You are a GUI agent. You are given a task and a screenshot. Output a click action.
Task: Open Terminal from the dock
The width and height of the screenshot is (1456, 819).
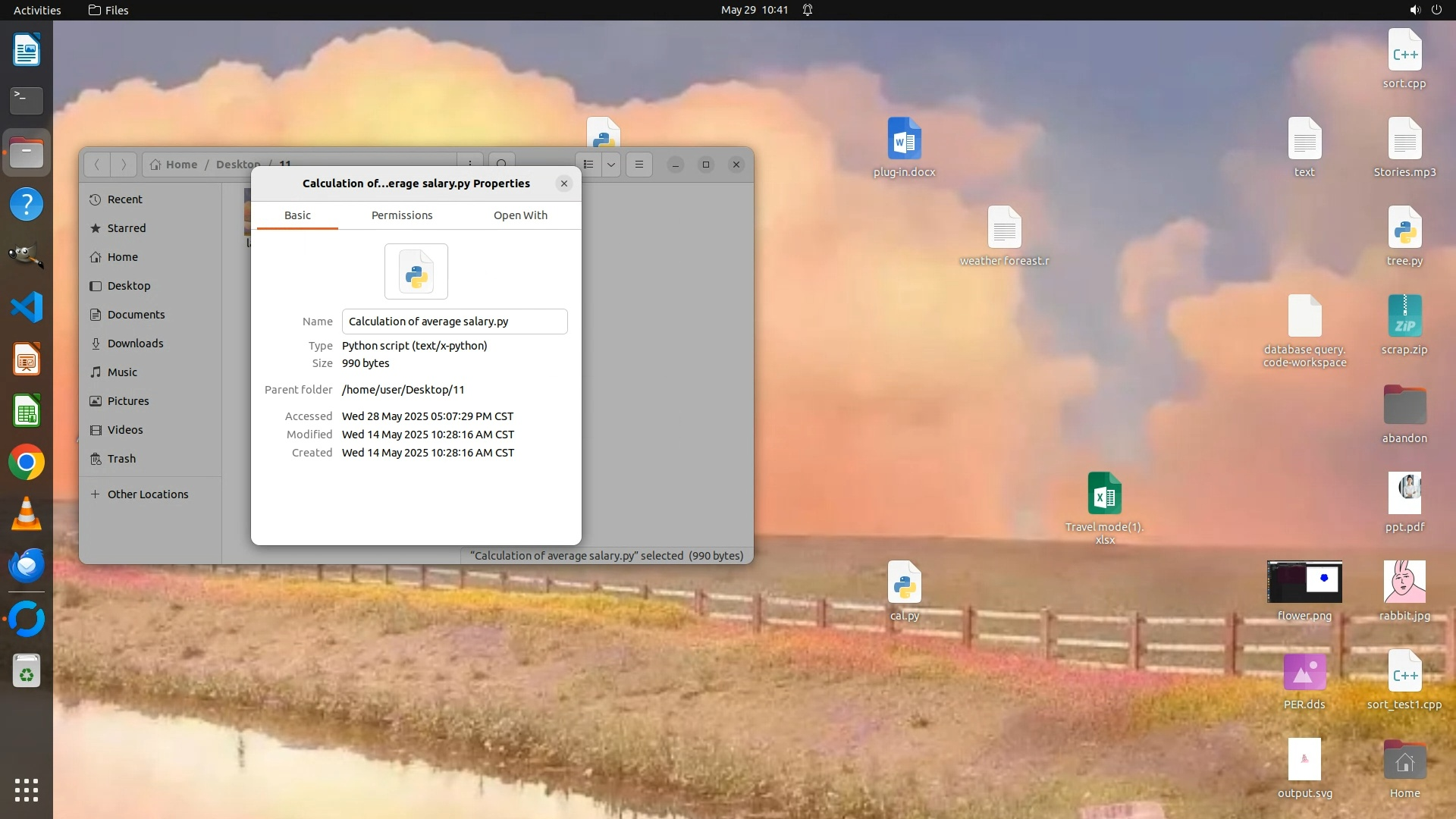[27, 100]
